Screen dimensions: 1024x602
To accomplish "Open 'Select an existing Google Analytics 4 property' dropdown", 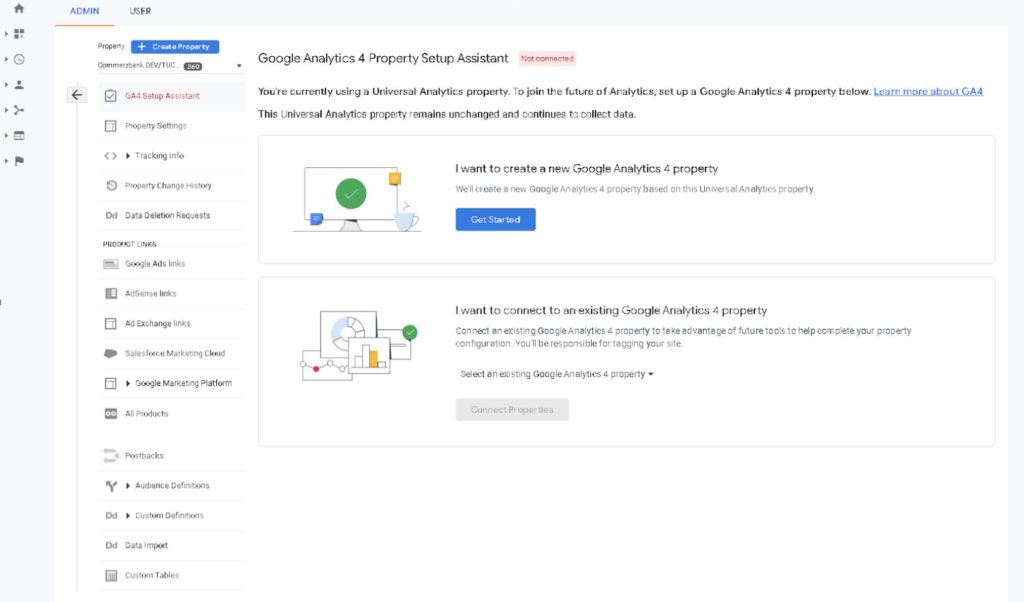I will click(x=556, y=374).
